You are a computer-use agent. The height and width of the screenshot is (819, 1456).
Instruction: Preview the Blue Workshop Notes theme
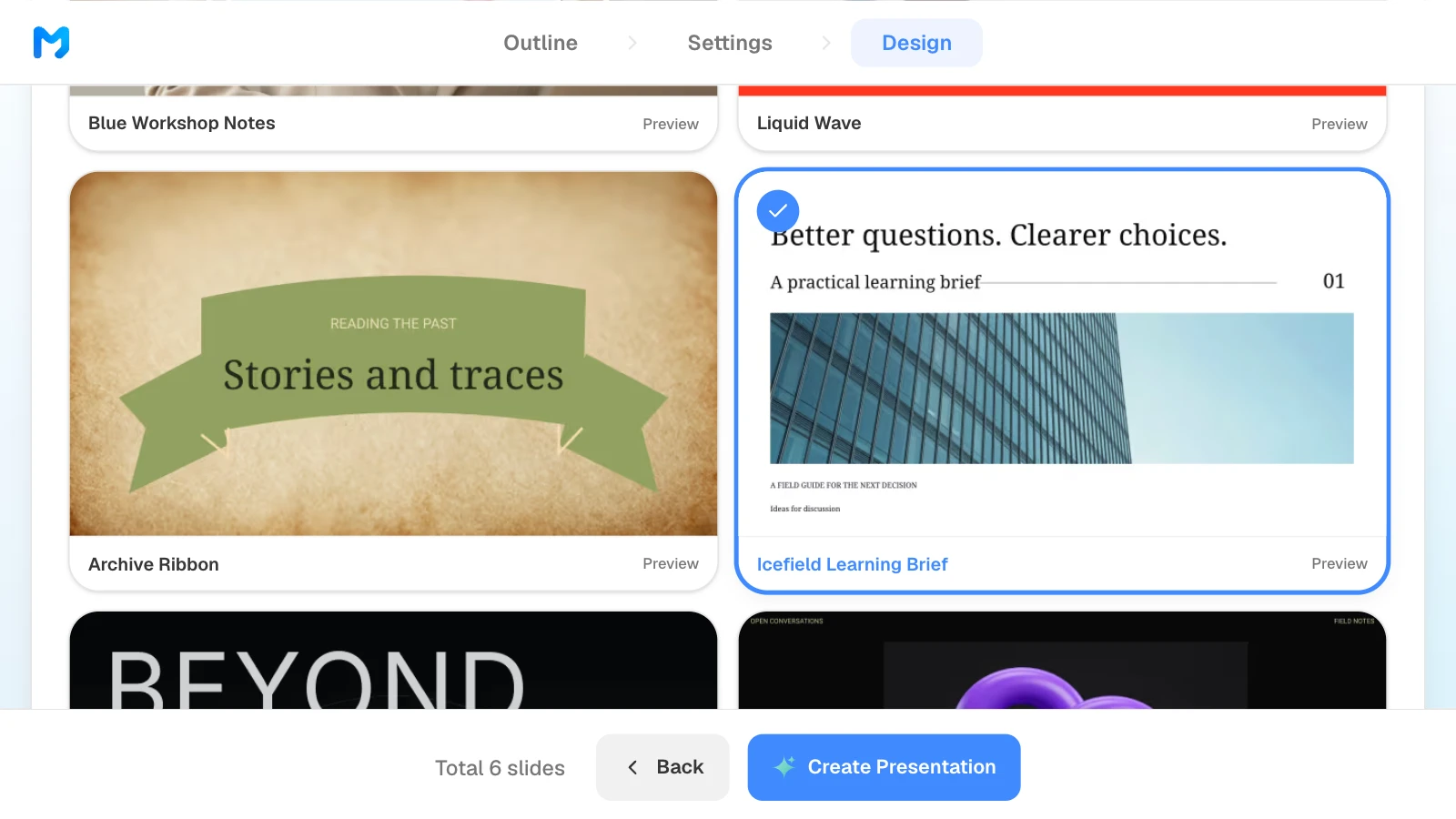click(671, 124)
